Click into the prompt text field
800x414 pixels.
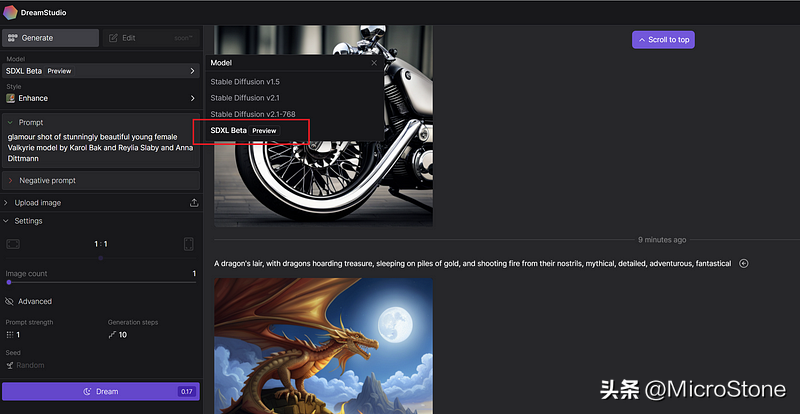click(x=101, y=148)
